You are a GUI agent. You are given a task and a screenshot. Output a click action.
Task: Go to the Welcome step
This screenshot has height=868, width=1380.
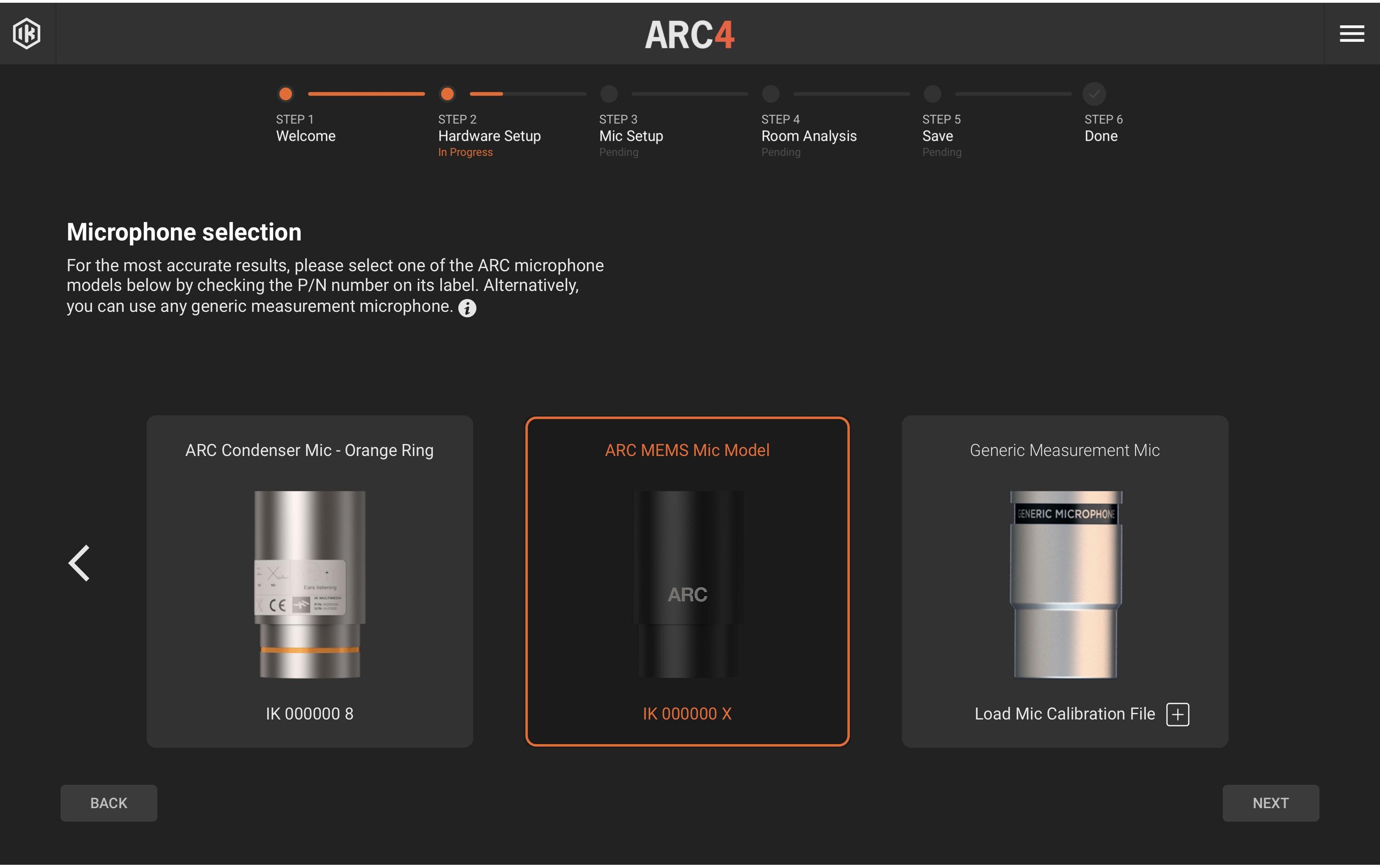(x=305, y=136)
